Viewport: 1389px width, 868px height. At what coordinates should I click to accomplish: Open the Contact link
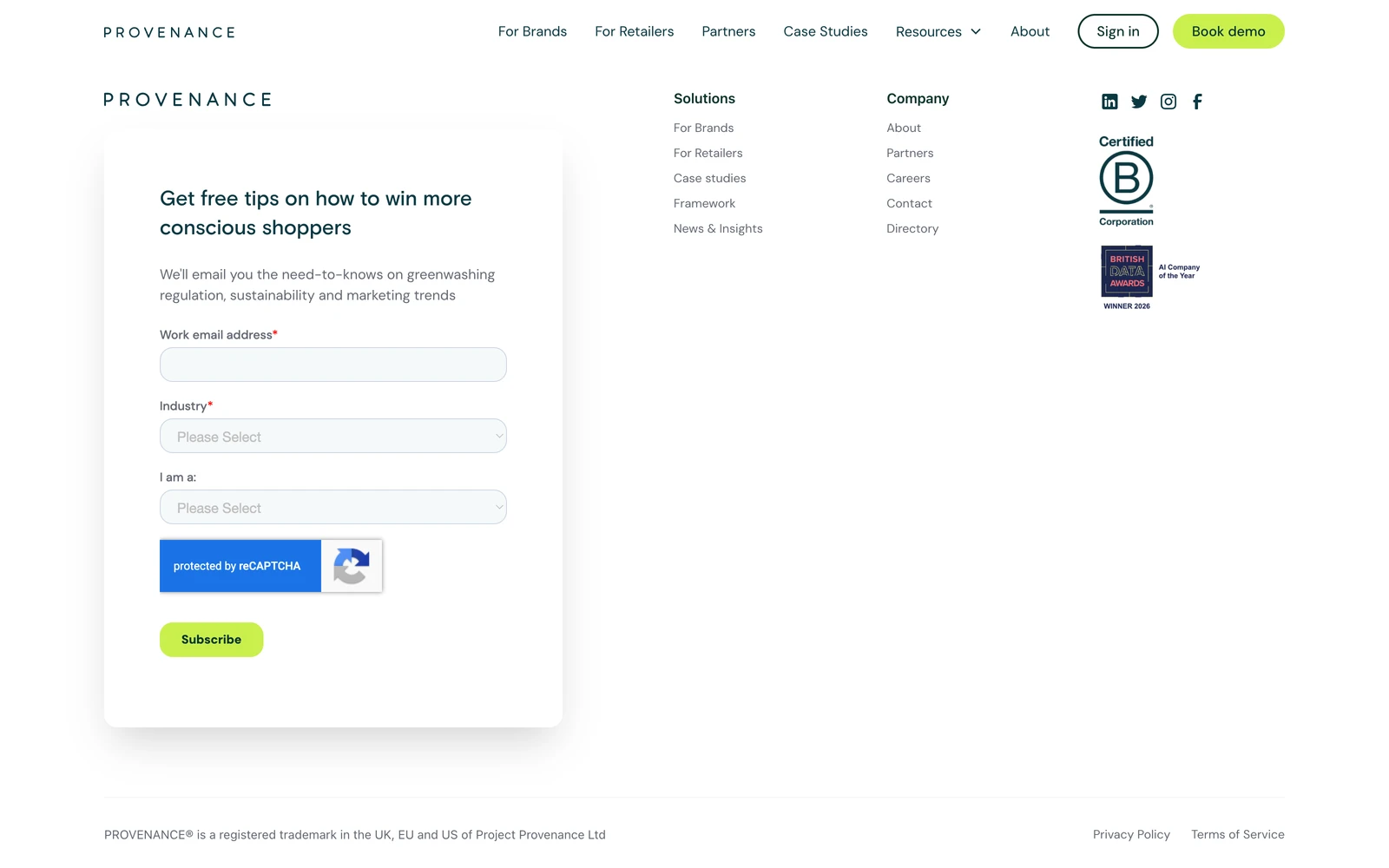[909, 203]
